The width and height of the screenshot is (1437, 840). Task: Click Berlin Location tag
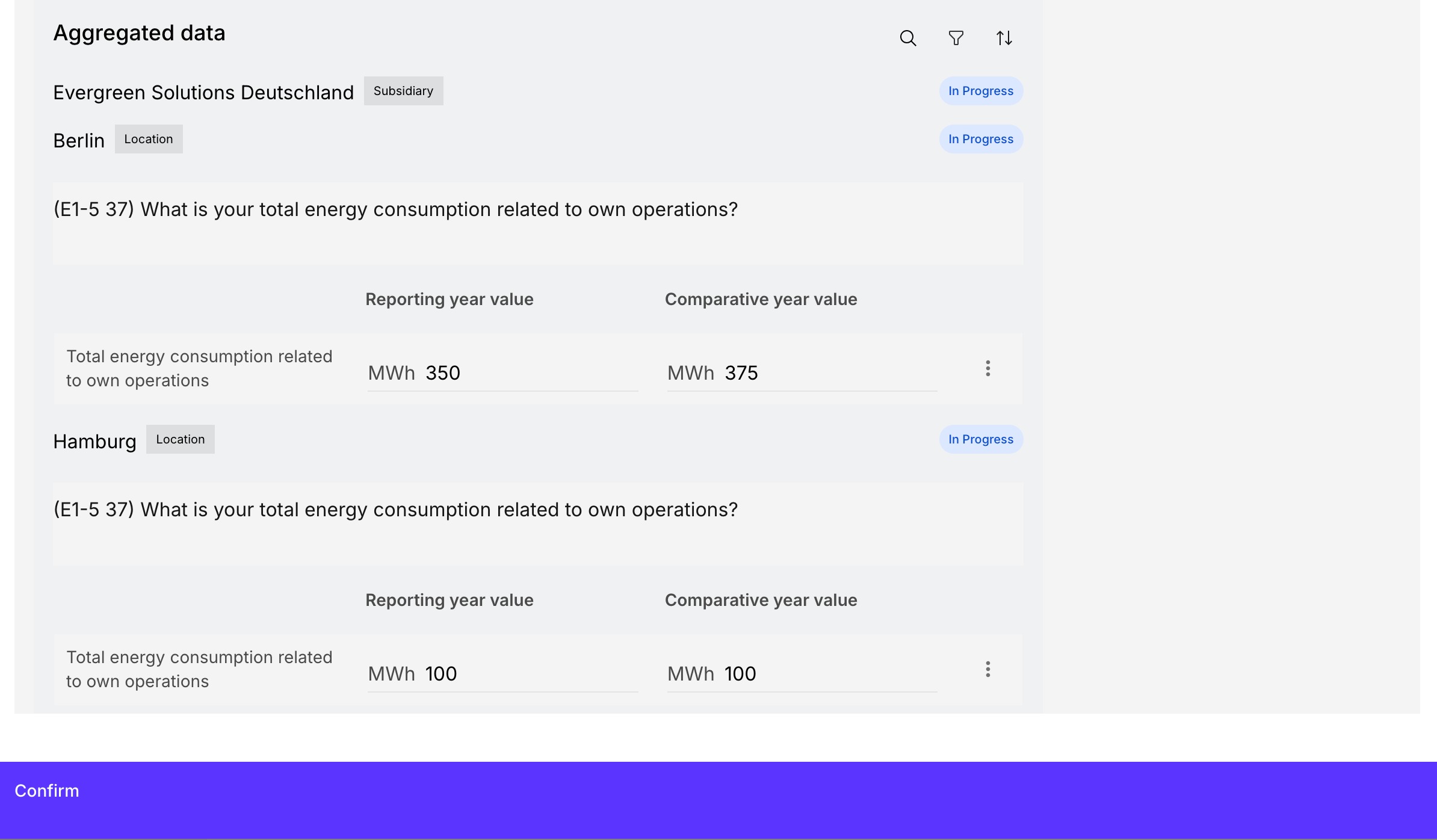(x=149, y=139)
